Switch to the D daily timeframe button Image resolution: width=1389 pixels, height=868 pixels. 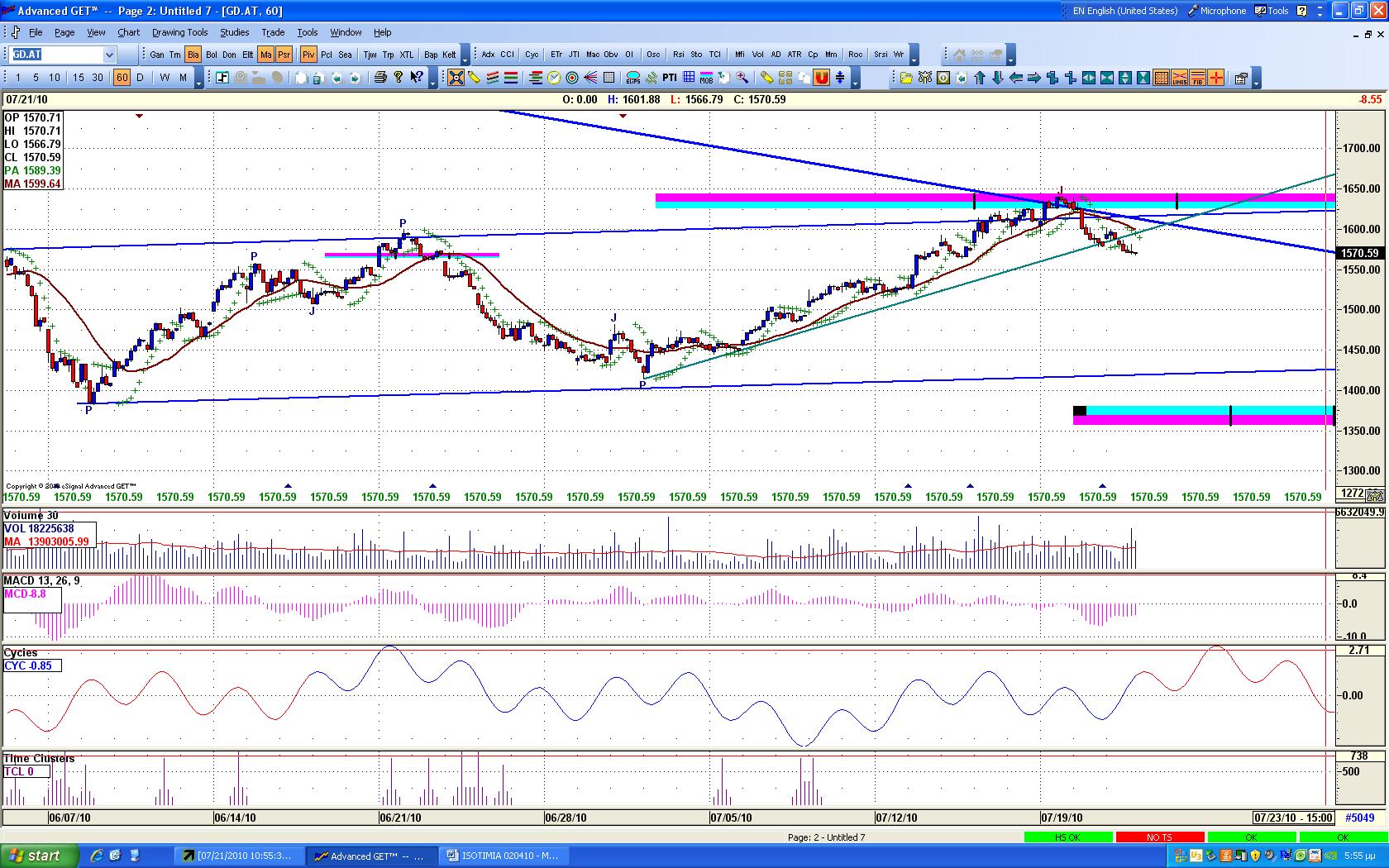click(140, 78)
